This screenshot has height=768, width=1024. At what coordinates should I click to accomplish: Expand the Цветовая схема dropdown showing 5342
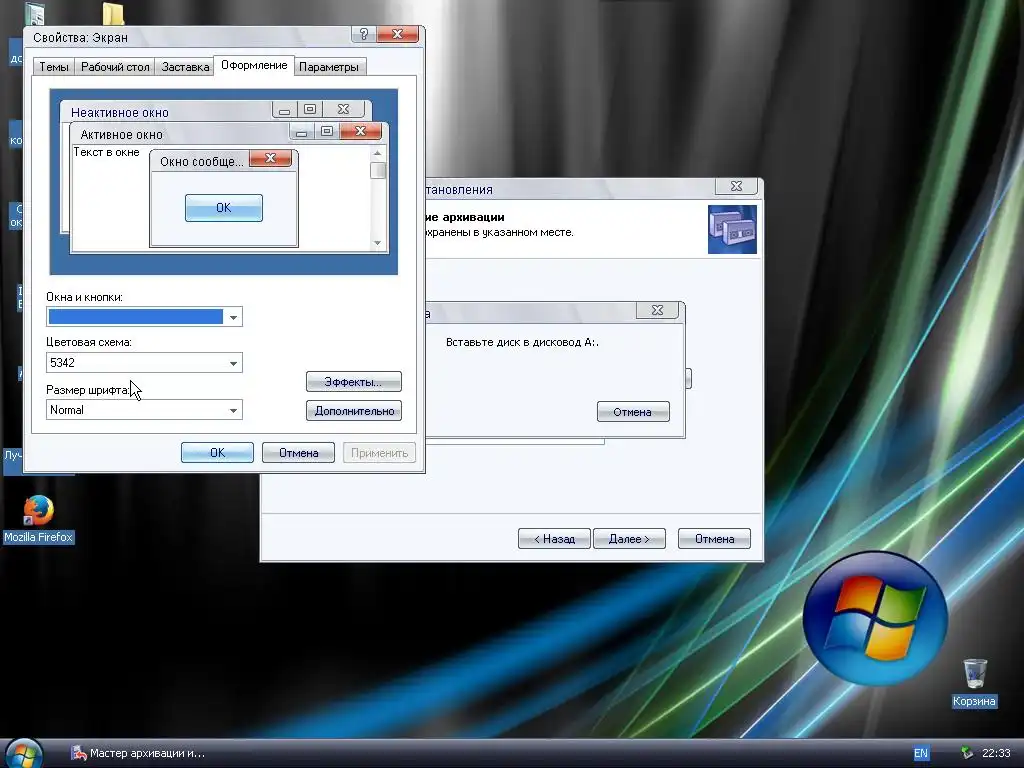point(233,363)
